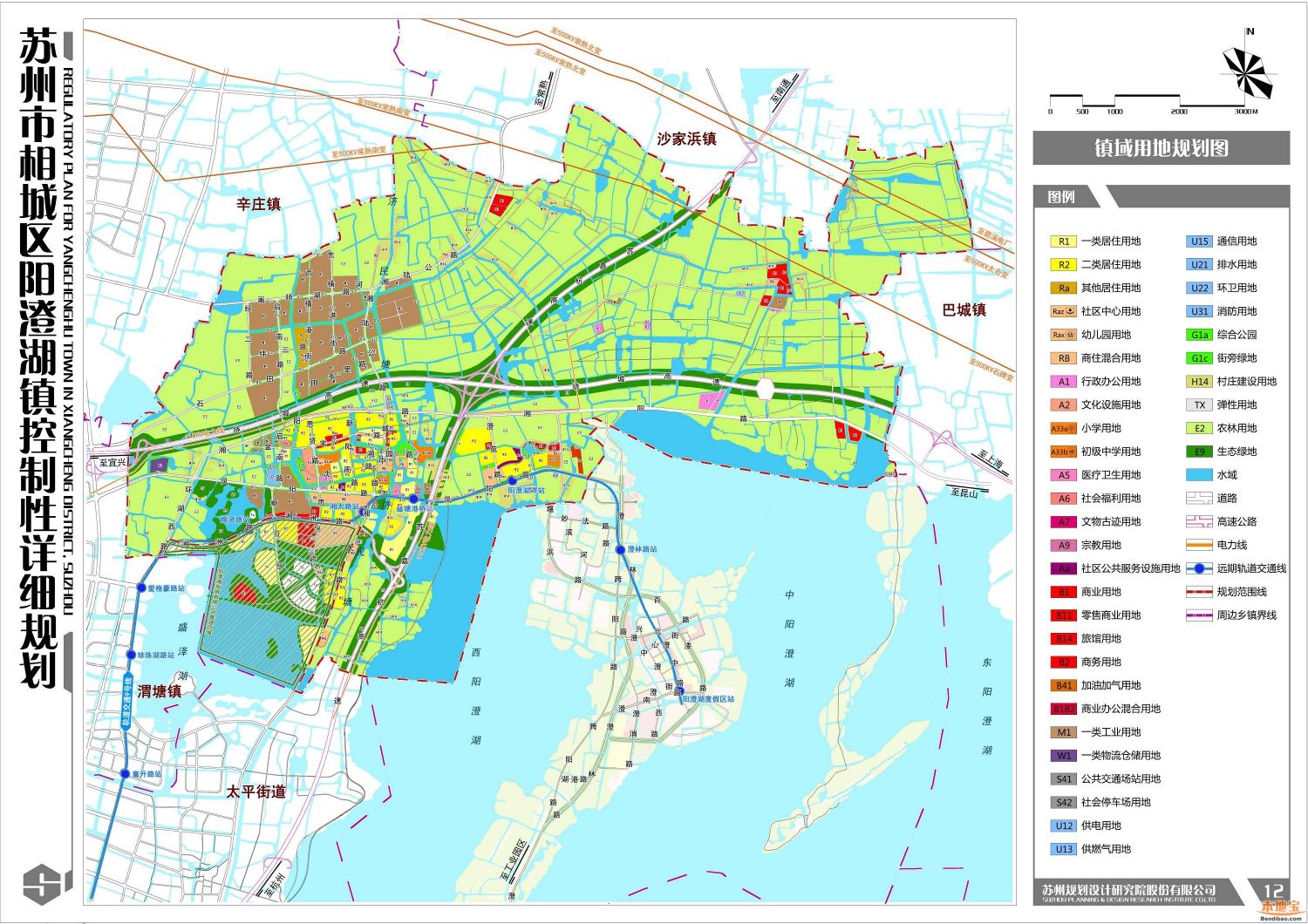The width and height of the screenshot is (1308, 924).
Task: Click the H14 村庄建设用地 swatch
Action: coord(1200,382)
